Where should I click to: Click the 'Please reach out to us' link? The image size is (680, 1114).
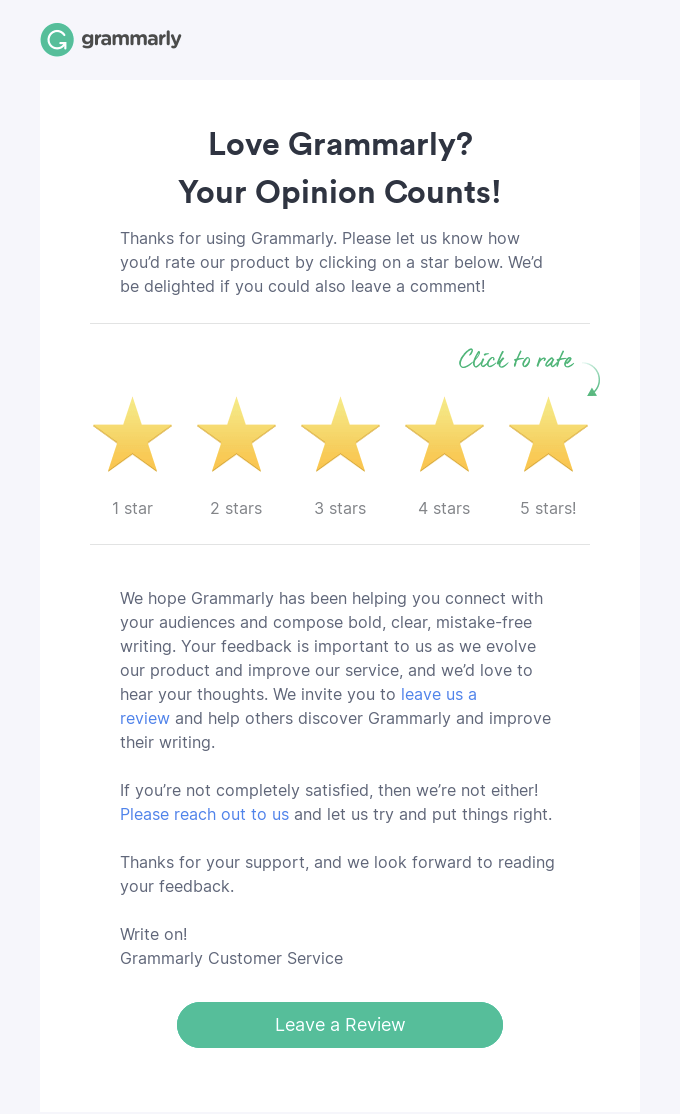[x=204, y=814]
